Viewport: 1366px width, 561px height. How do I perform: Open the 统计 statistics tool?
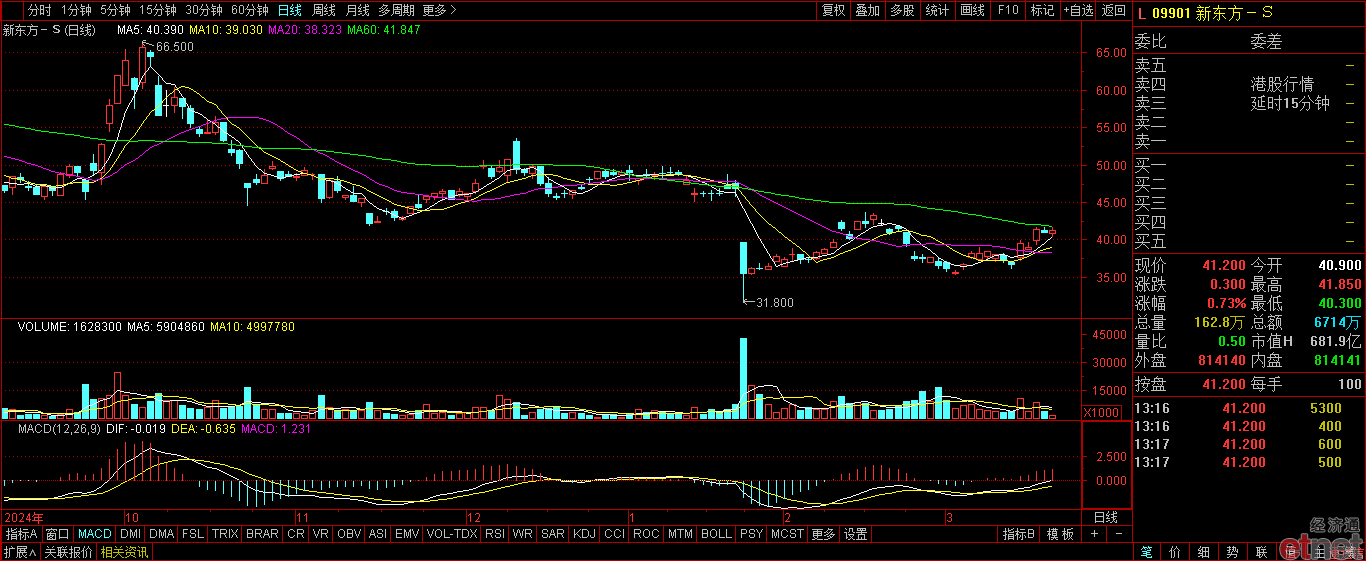click(x=937, y=10)
